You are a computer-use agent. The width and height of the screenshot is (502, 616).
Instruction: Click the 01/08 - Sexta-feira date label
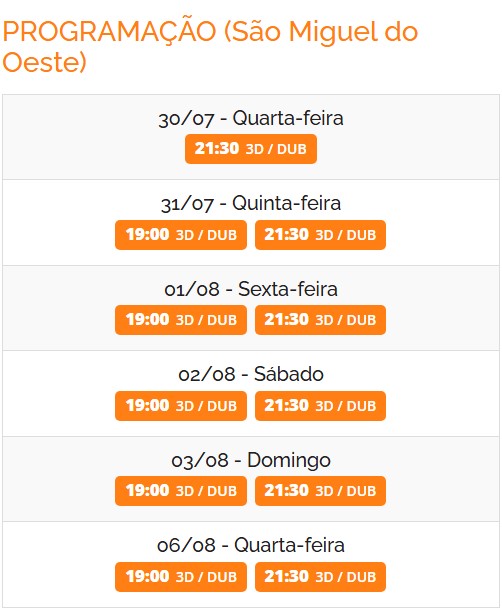[251, 289]
